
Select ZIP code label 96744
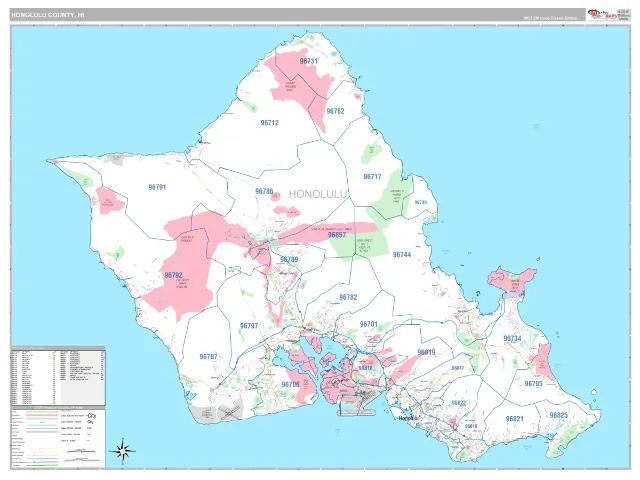[x=402, y=254]
